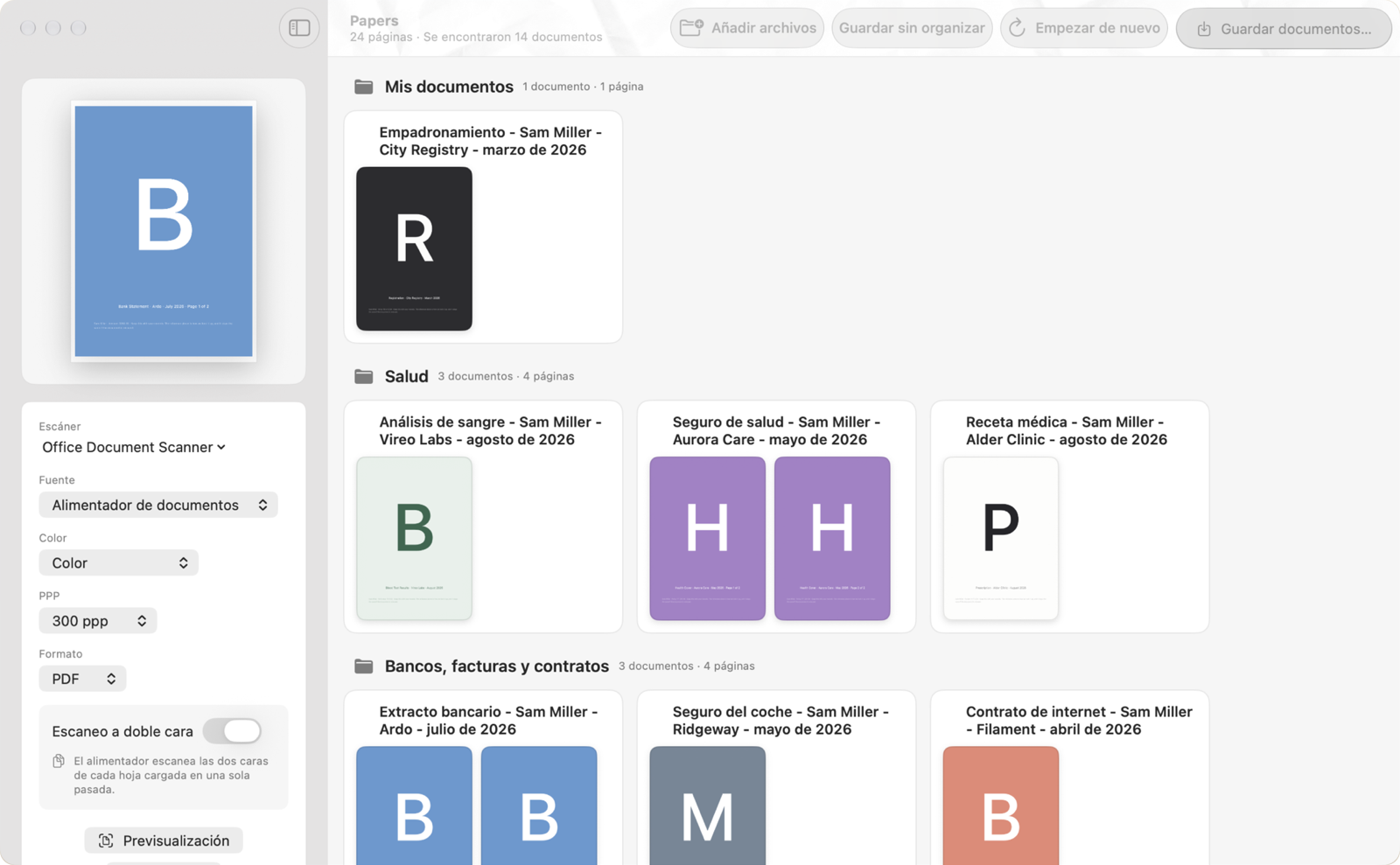The height and width of the screenshot is (865, 1400).
Task: Select the large blue scan preview page
Action: coord(164,231)
